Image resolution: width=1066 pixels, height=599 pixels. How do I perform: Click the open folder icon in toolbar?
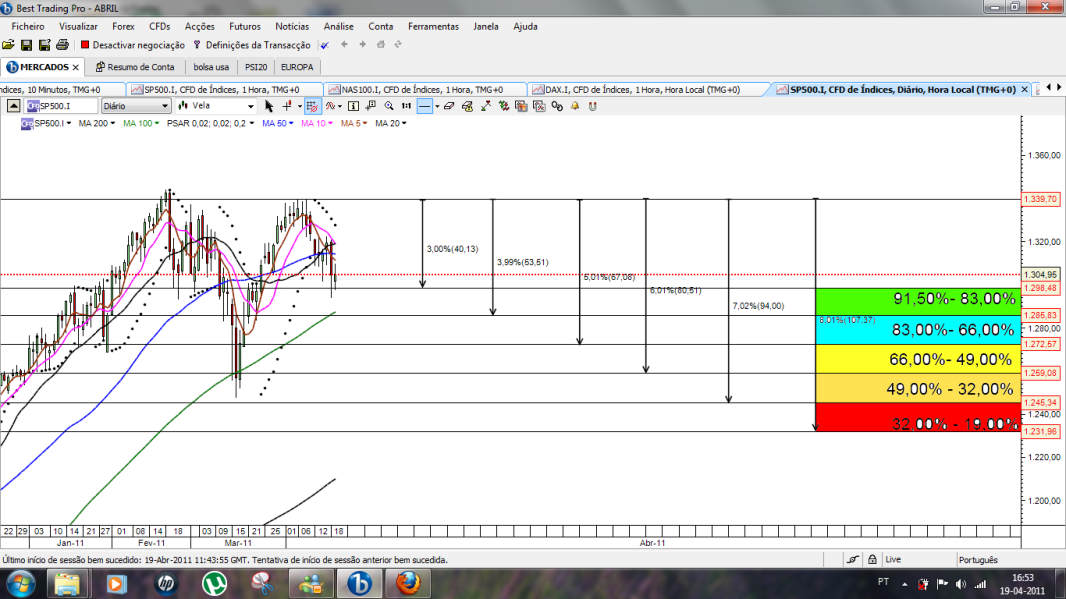coord(8,45)
